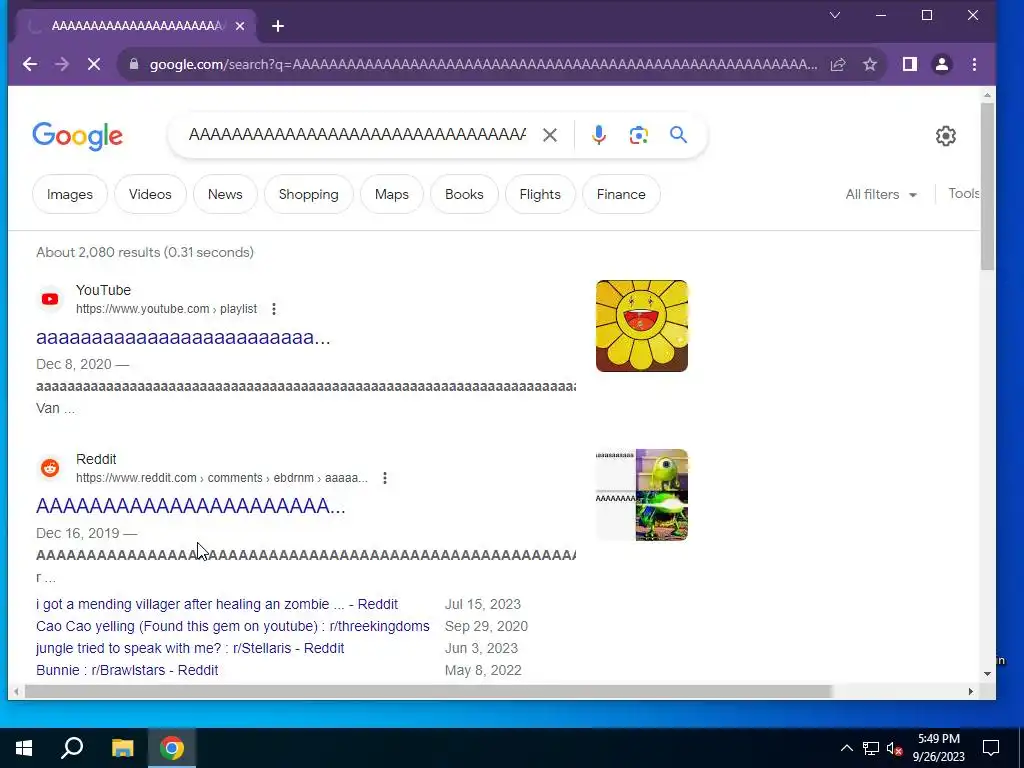Open Google quick settings gear

[945, 136]
